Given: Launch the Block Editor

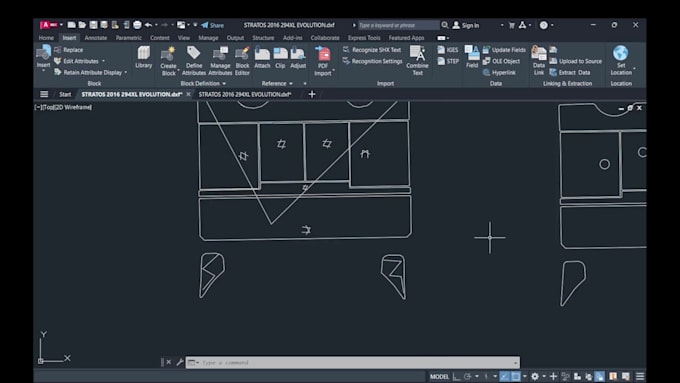Looking at the screenshot, I should tap(242, 61).
